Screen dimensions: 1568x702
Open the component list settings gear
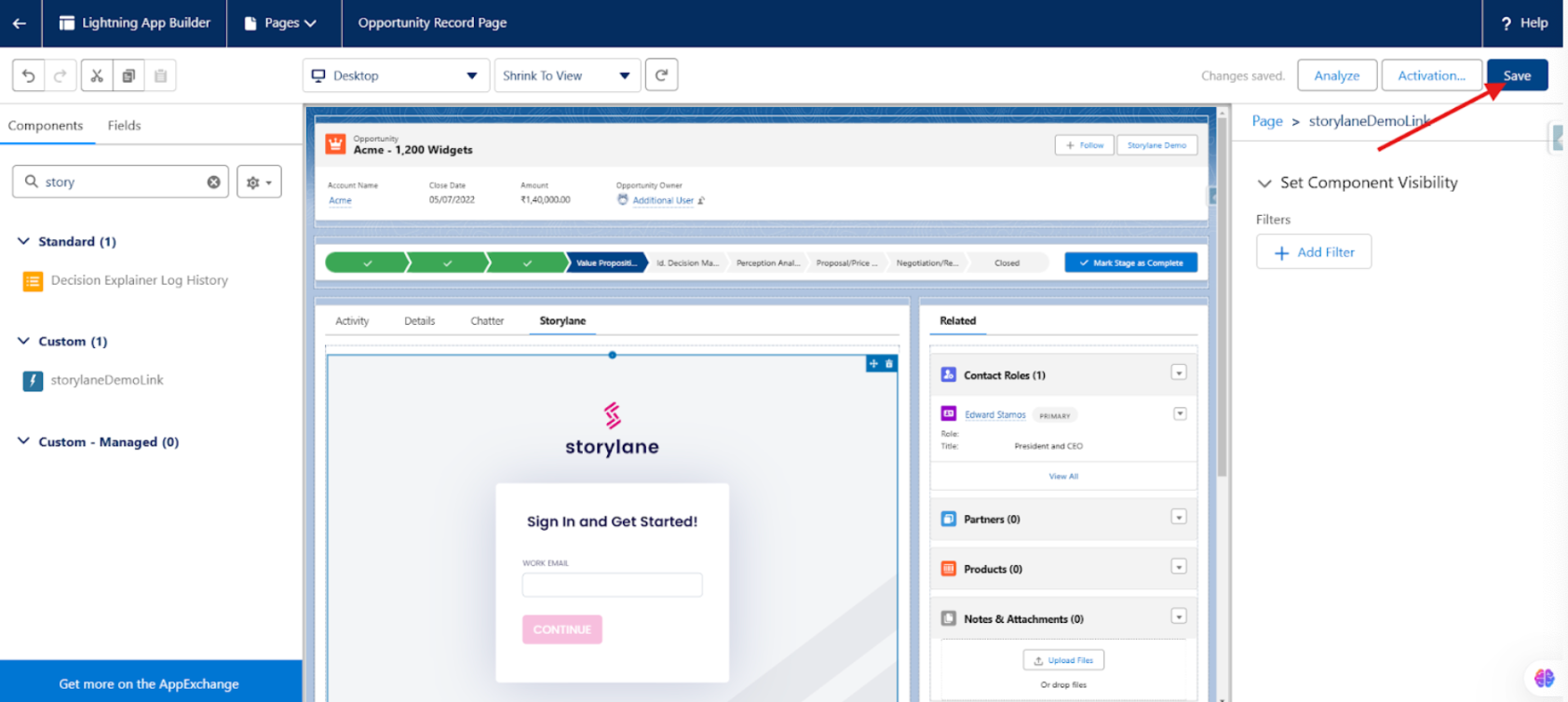coord(259,182)
